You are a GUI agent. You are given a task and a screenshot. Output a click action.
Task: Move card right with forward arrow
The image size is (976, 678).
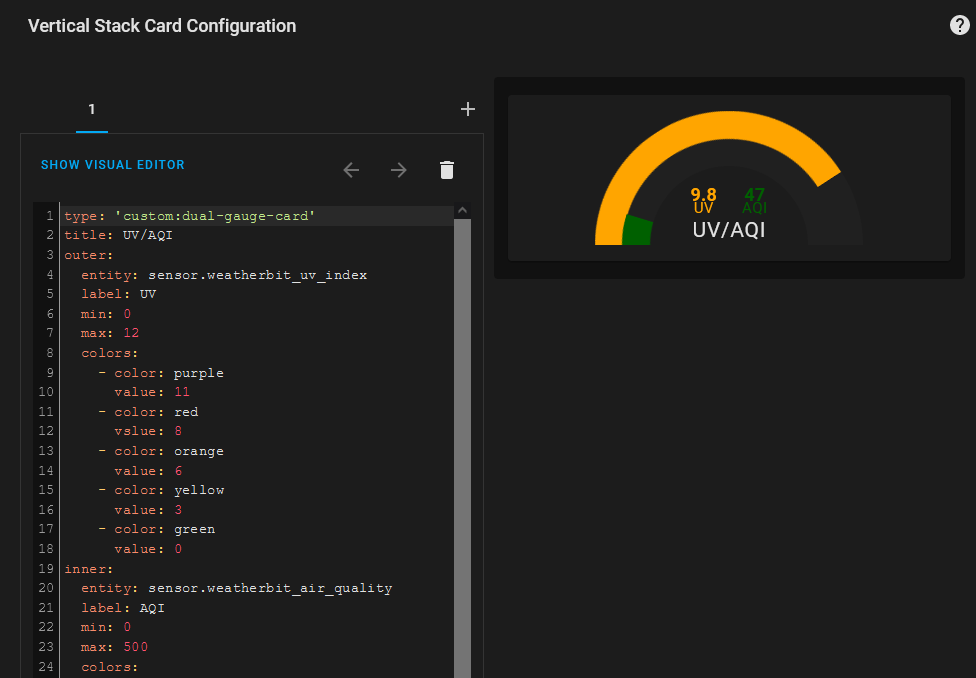pos(399,170)
